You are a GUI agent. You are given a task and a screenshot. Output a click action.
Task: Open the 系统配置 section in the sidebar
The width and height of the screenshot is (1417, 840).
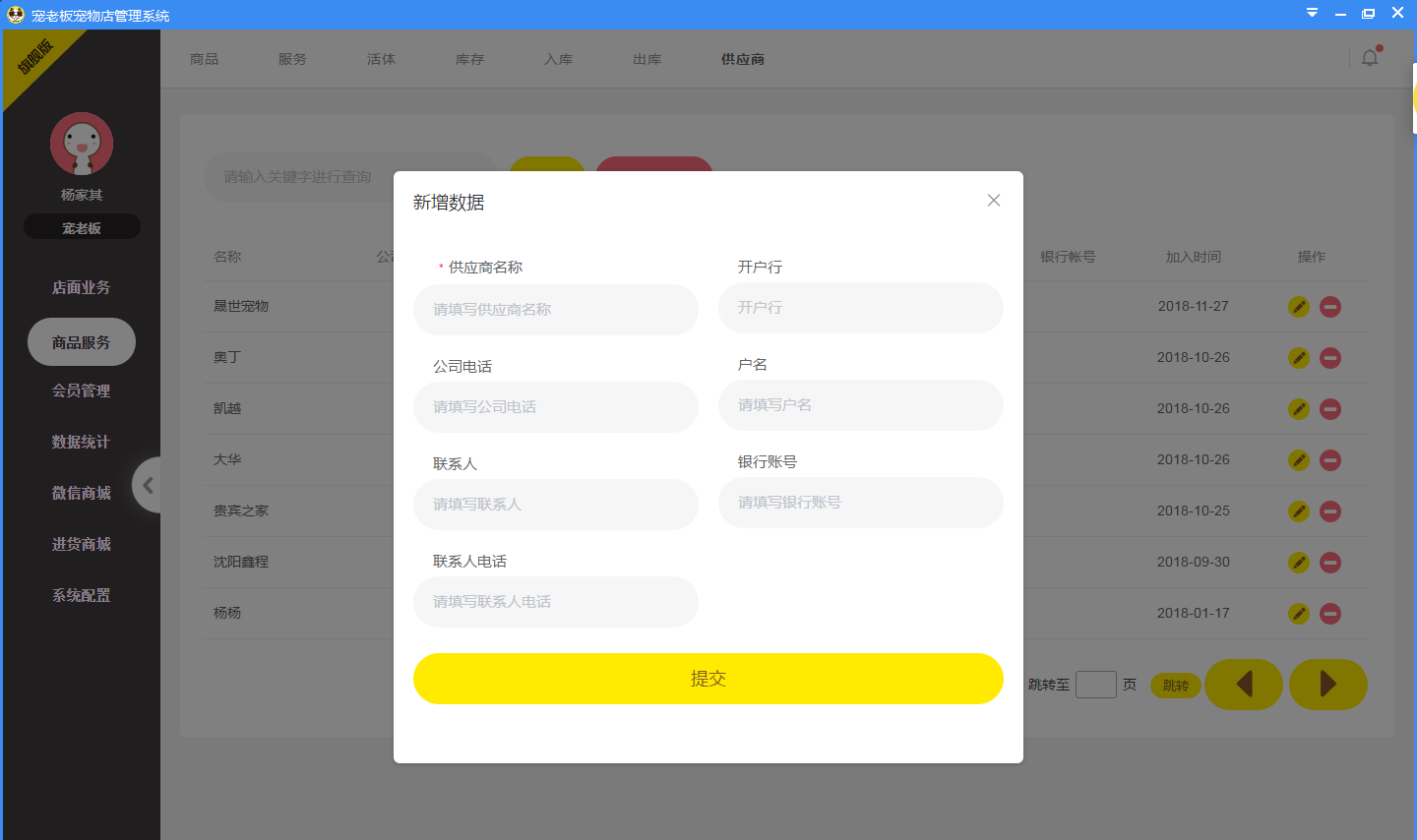pyautogui.click(x=81, y=594)
